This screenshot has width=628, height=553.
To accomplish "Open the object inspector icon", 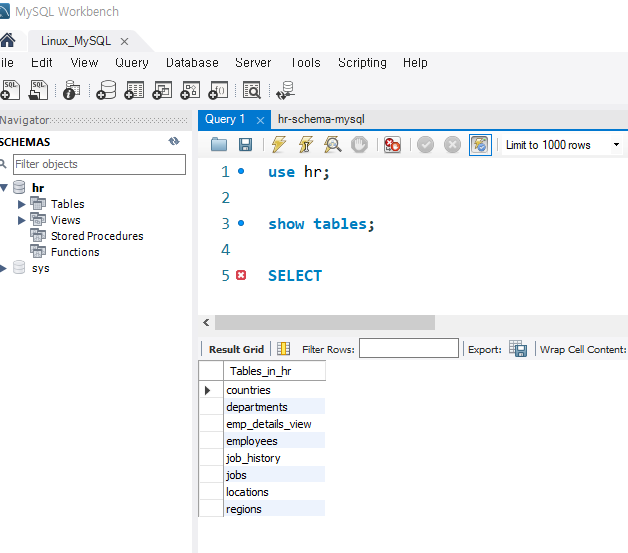I will [72, 90].
